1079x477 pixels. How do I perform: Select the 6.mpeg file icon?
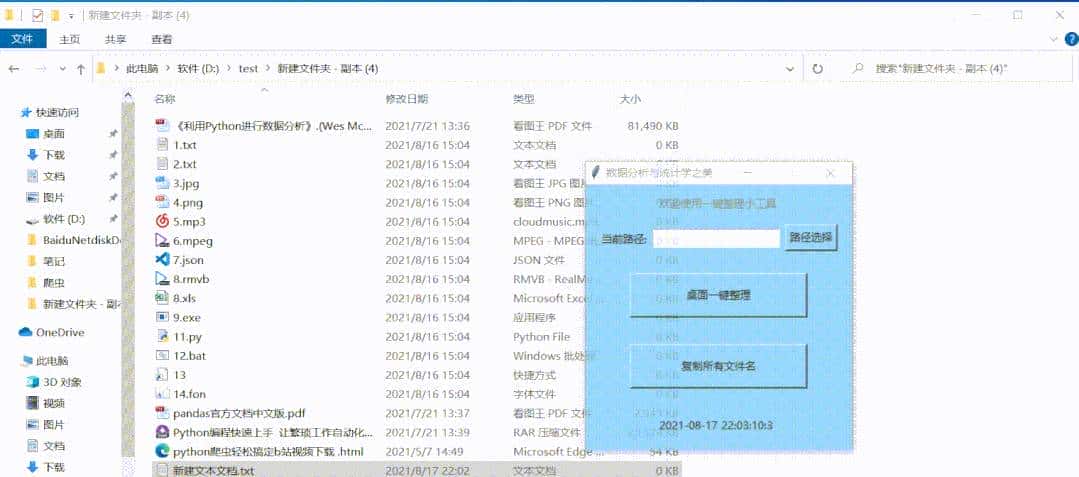[162, 241]
